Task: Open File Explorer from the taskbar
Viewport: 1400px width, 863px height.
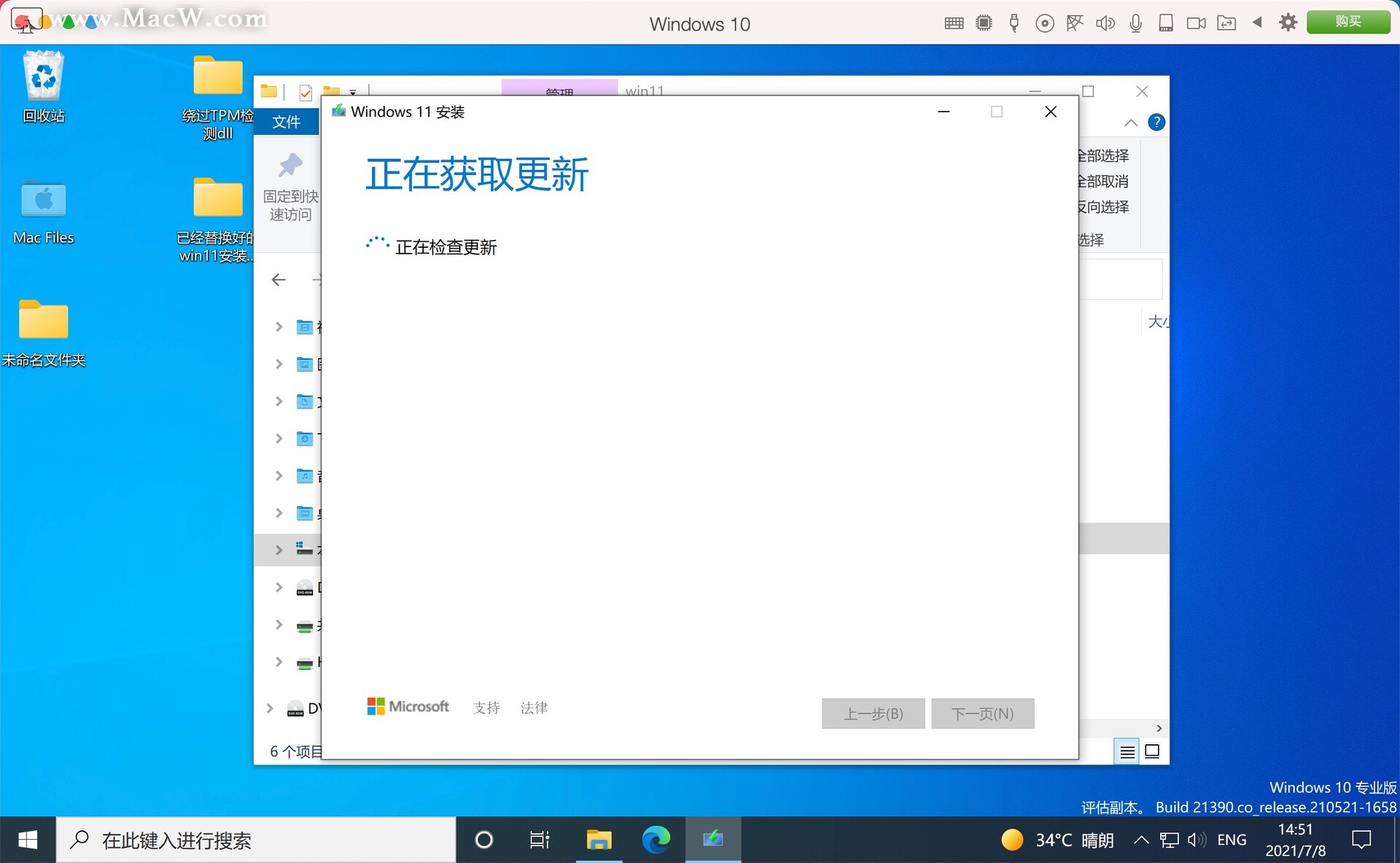Action: coord(599,840)
